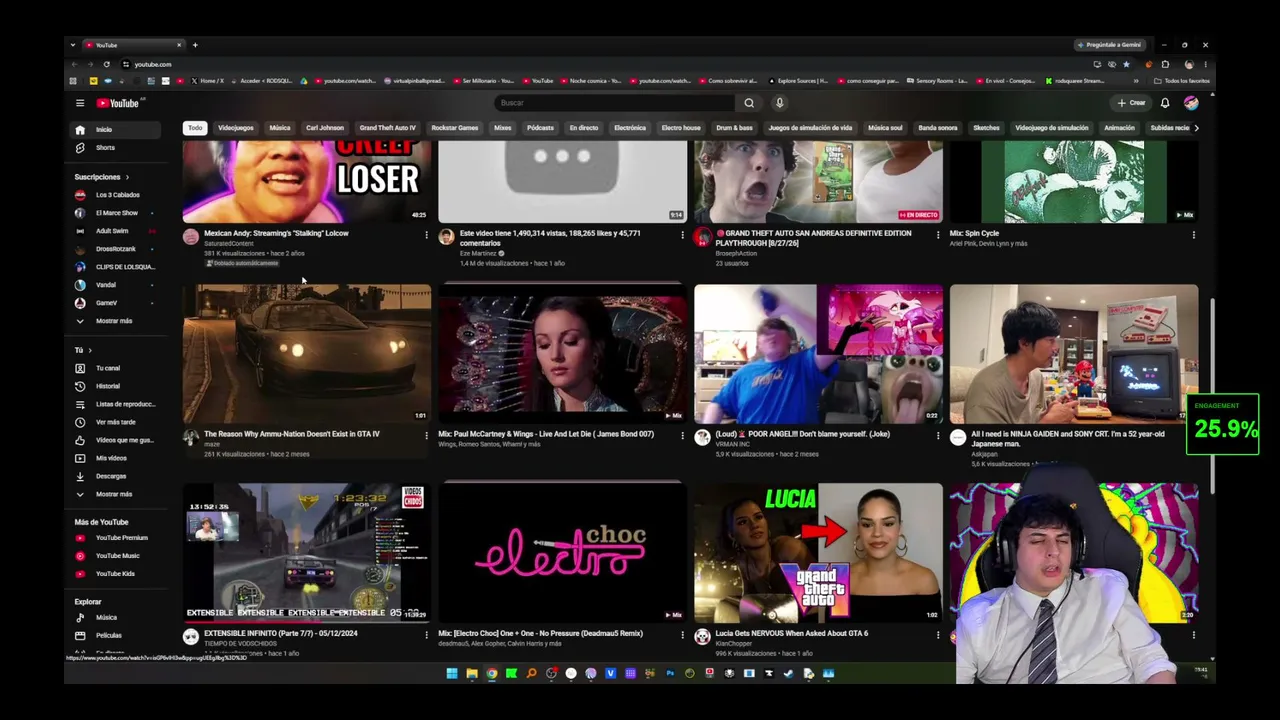Viewport: 1280px width, 720px height.
Task: Open options for Ammu-Nation video
Action: tap(426, 436)
